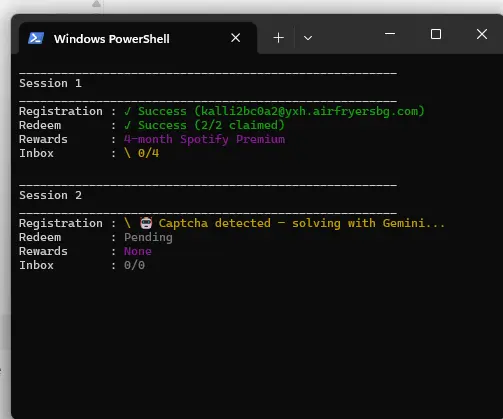Image resolution: width=503 pixels, height=419 pixels.
Task: Close the PowerShell window
Action: tap(482, 34)
